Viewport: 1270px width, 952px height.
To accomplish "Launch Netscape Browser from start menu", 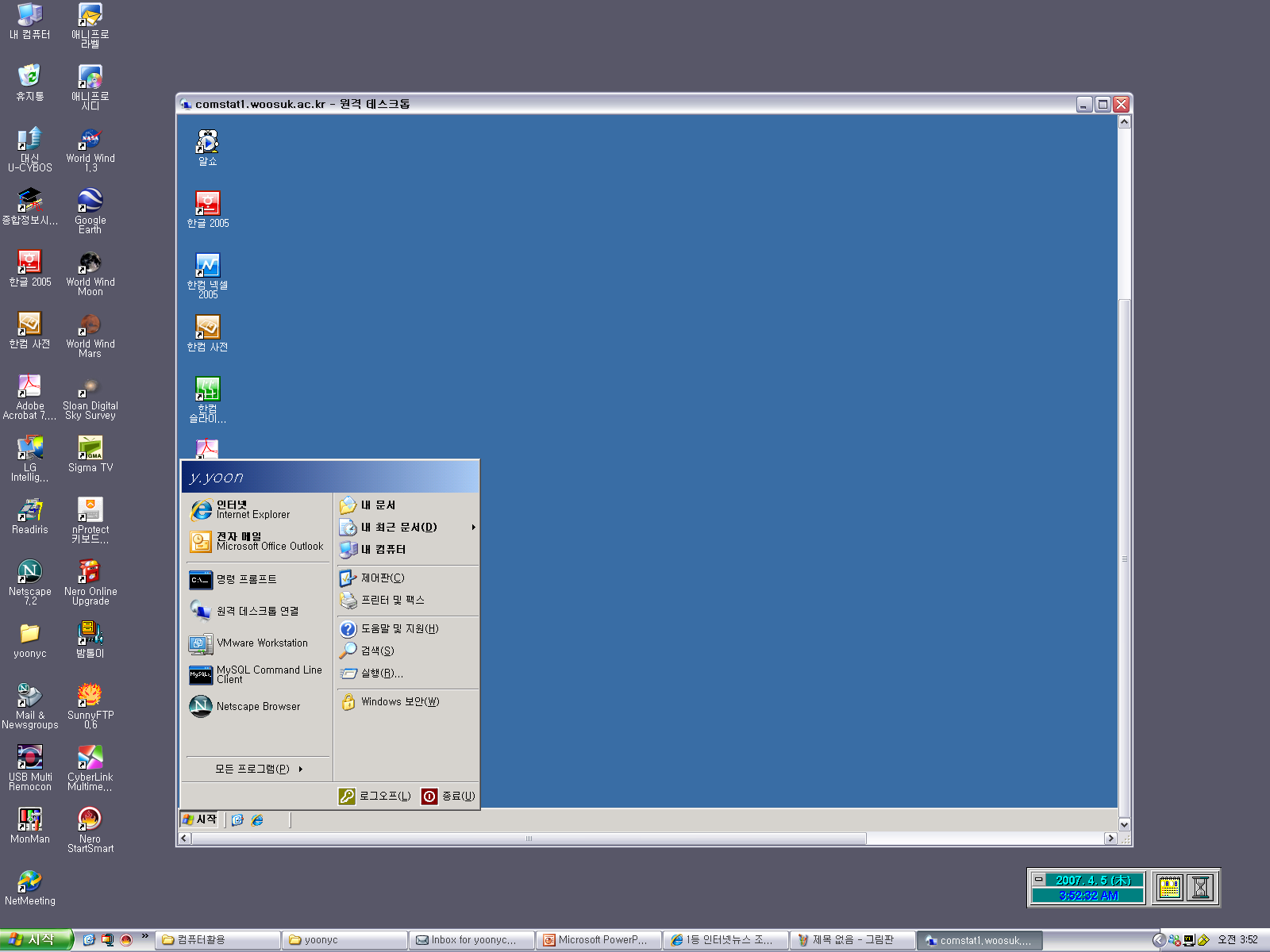I will point(258,706).
